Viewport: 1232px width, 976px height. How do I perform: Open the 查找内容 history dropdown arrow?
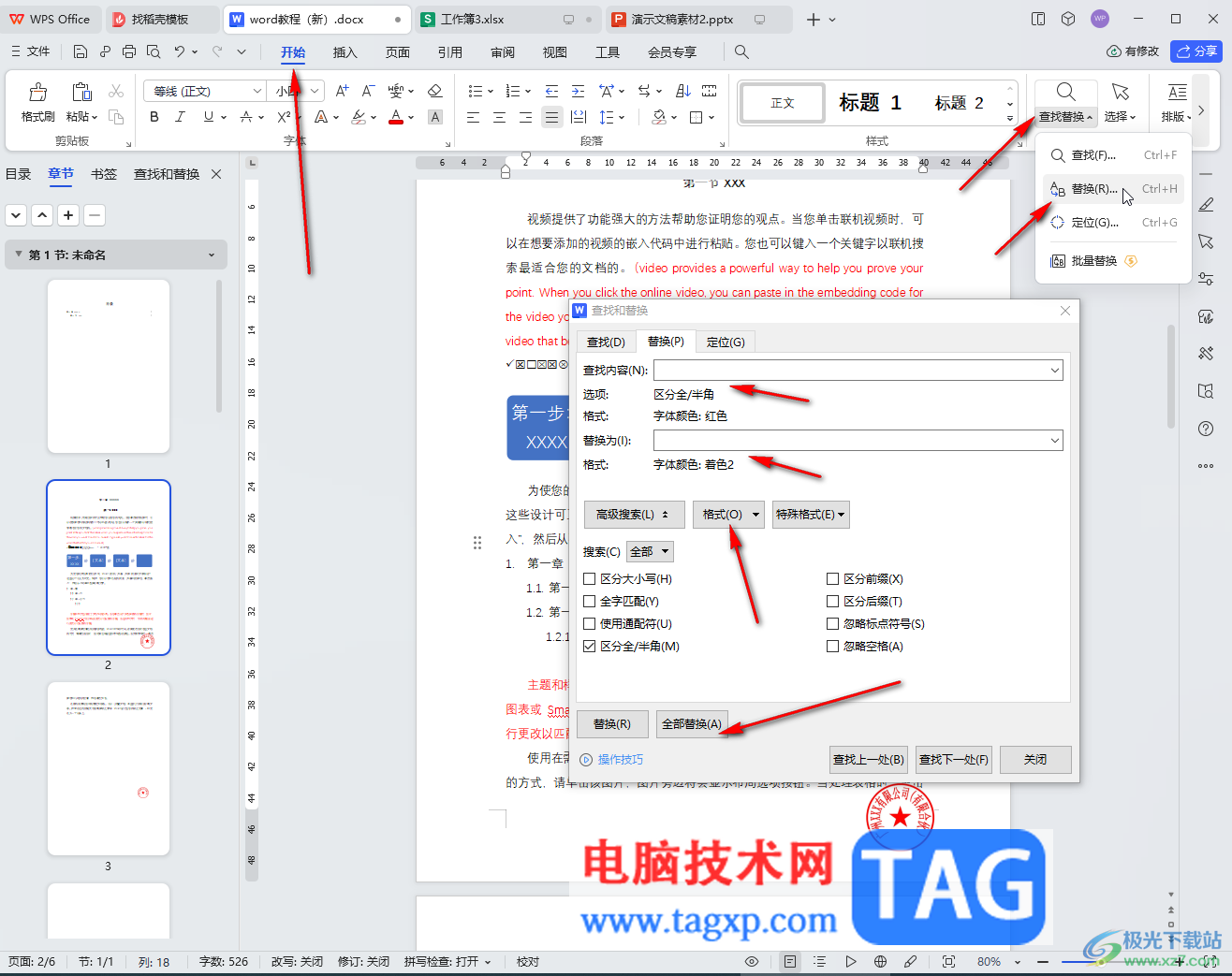pos(1054,371)
